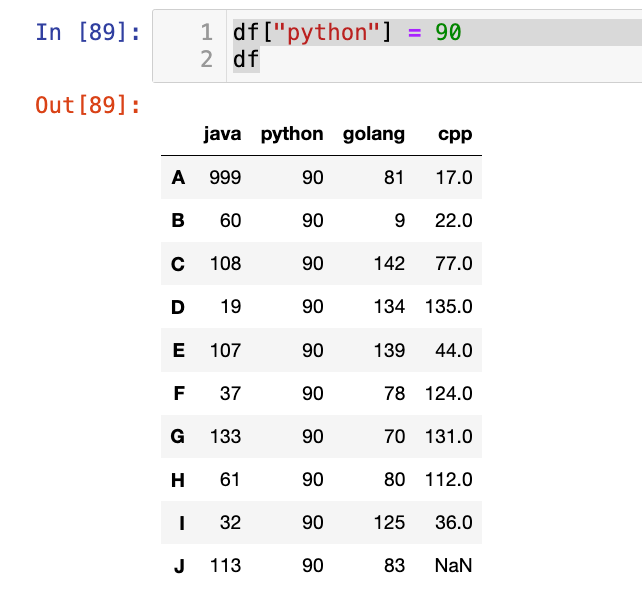Viewport: 642px width, 614px height.
Task: Click golang value 142 in row C
Action: [389, 264]
